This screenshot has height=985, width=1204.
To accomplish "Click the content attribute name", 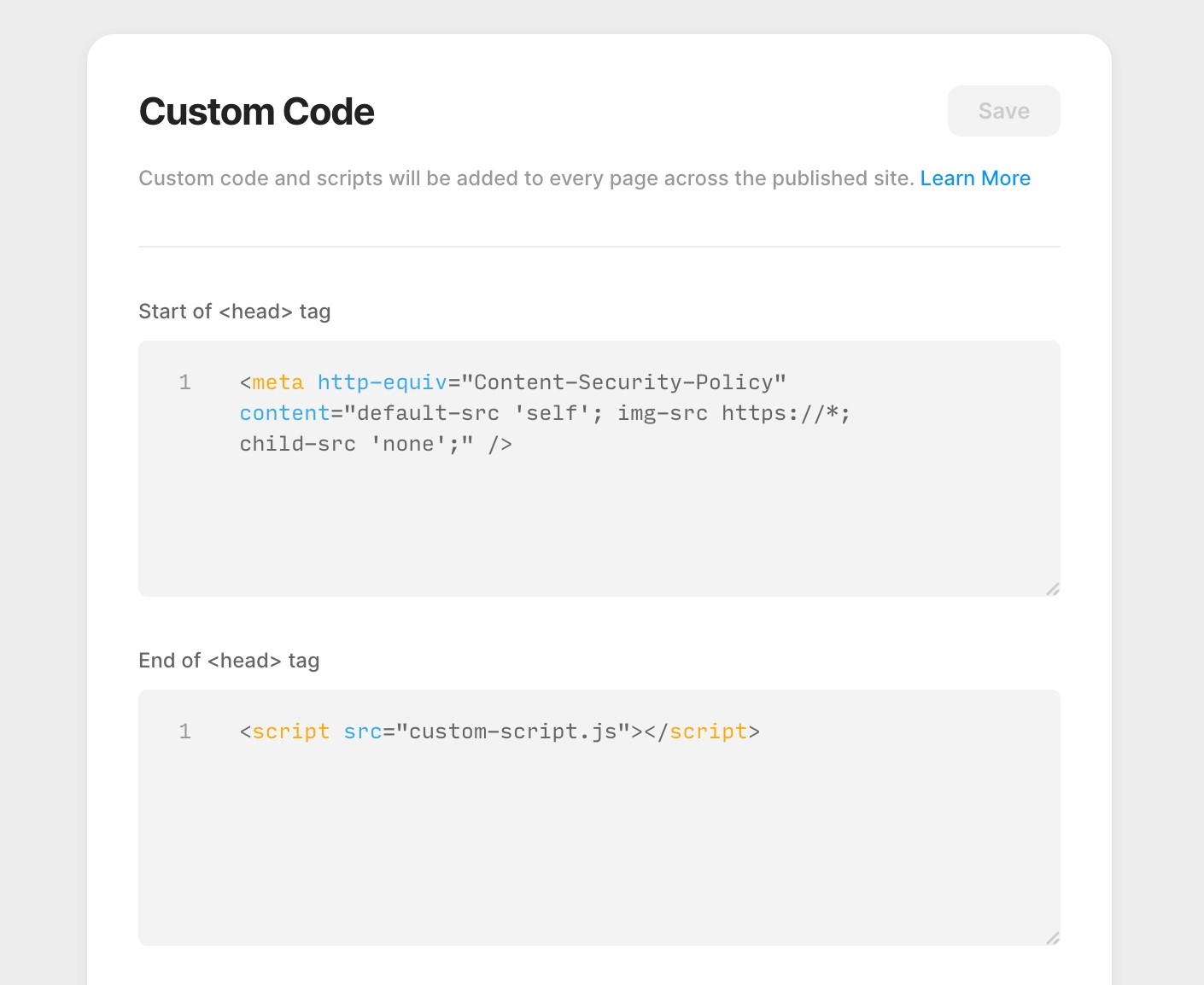I will [284, 413].
